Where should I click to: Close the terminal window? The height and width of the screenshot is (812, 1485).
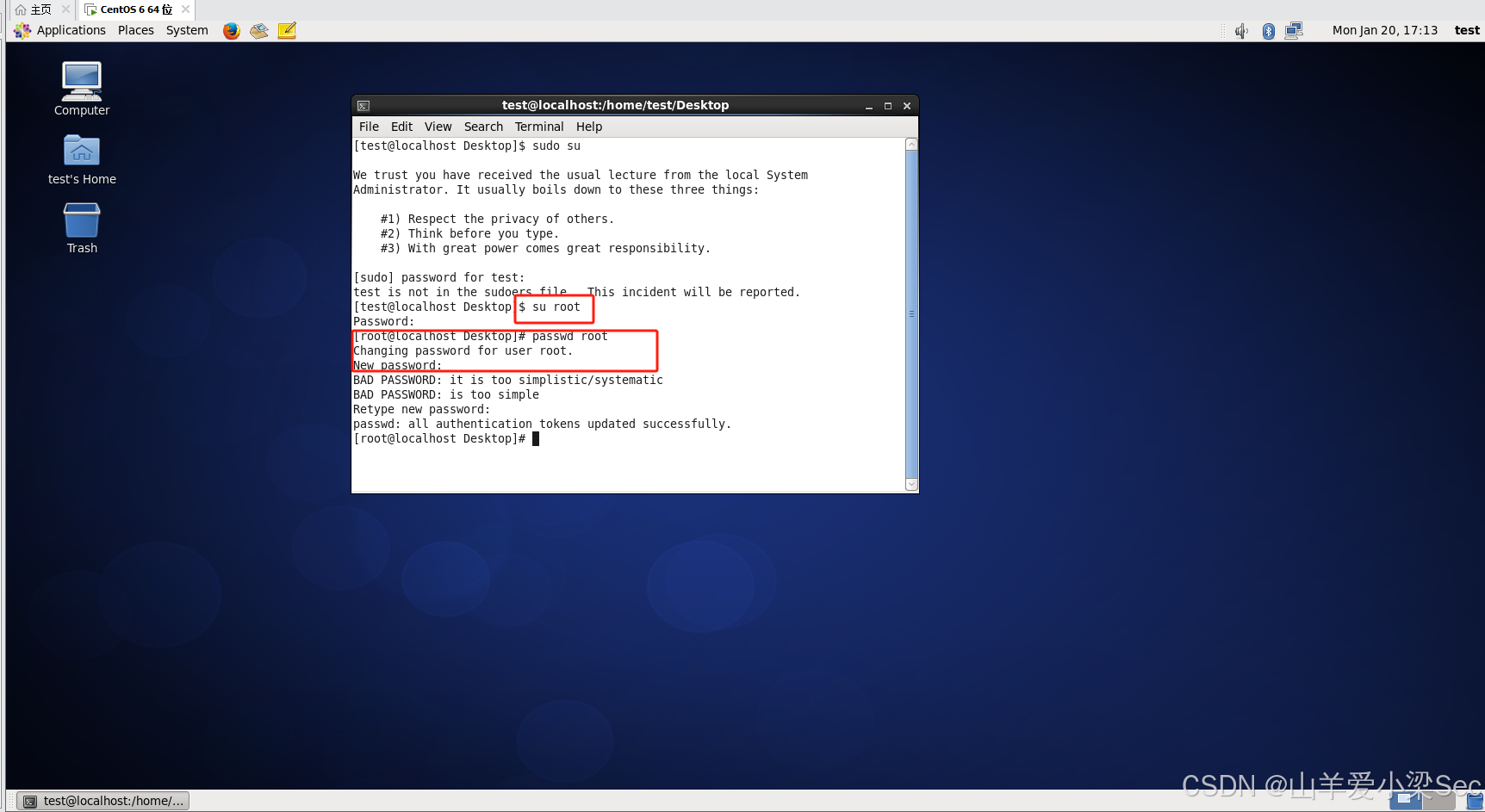907,106
